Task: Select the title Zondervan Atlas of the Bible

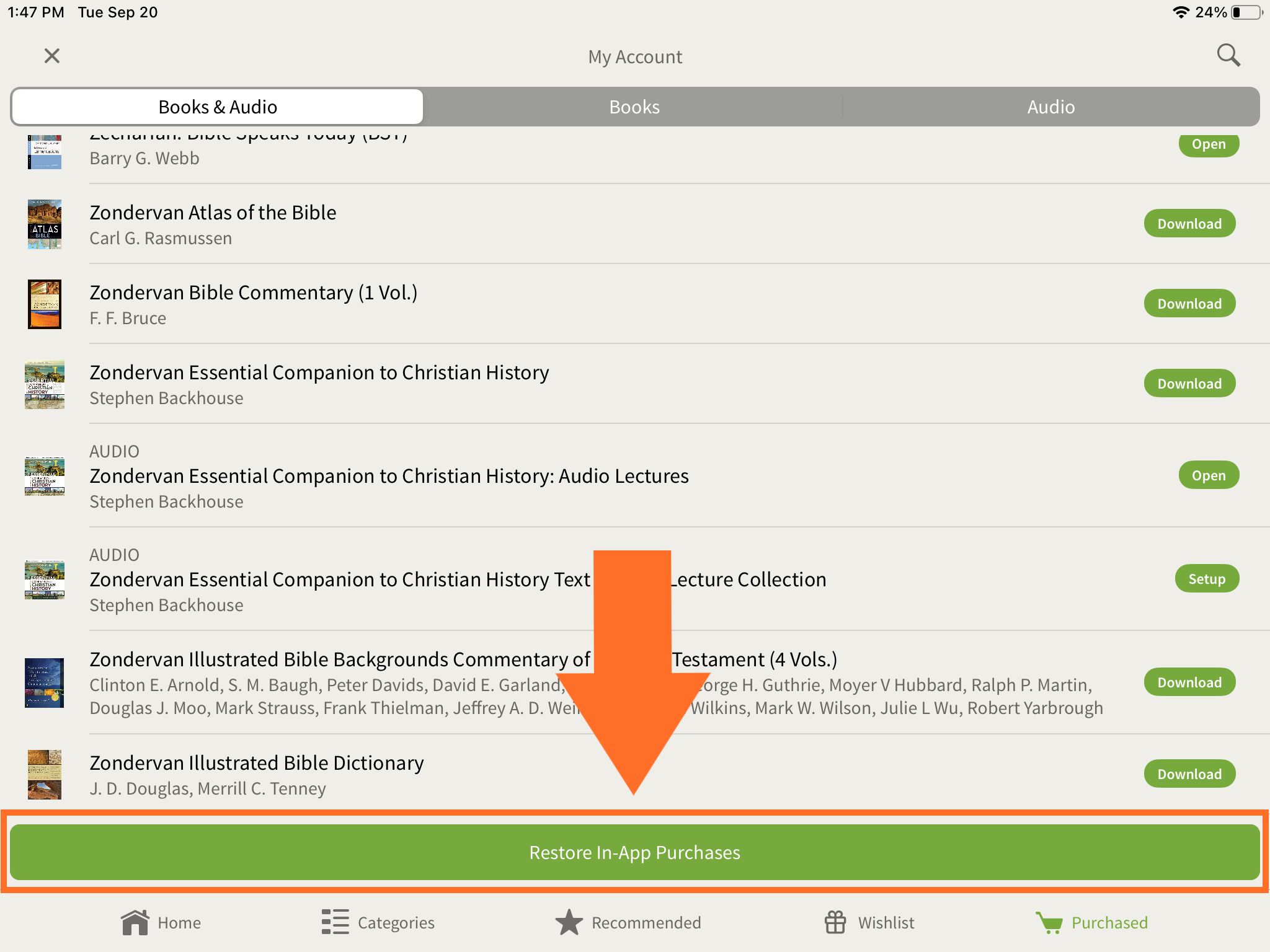Action: click(213, 213)
